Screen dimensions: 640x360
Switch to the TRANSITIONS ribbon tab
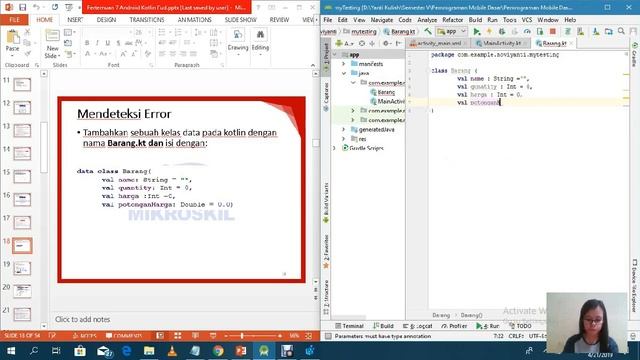147,20
